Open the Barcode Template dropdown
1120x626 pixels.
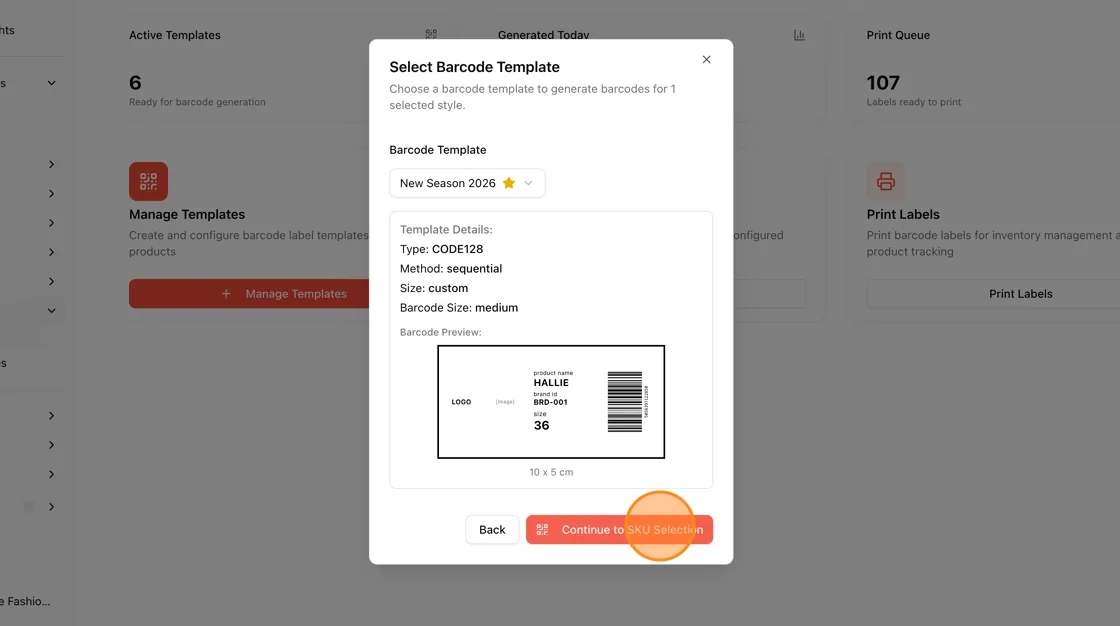click(467, 183)
